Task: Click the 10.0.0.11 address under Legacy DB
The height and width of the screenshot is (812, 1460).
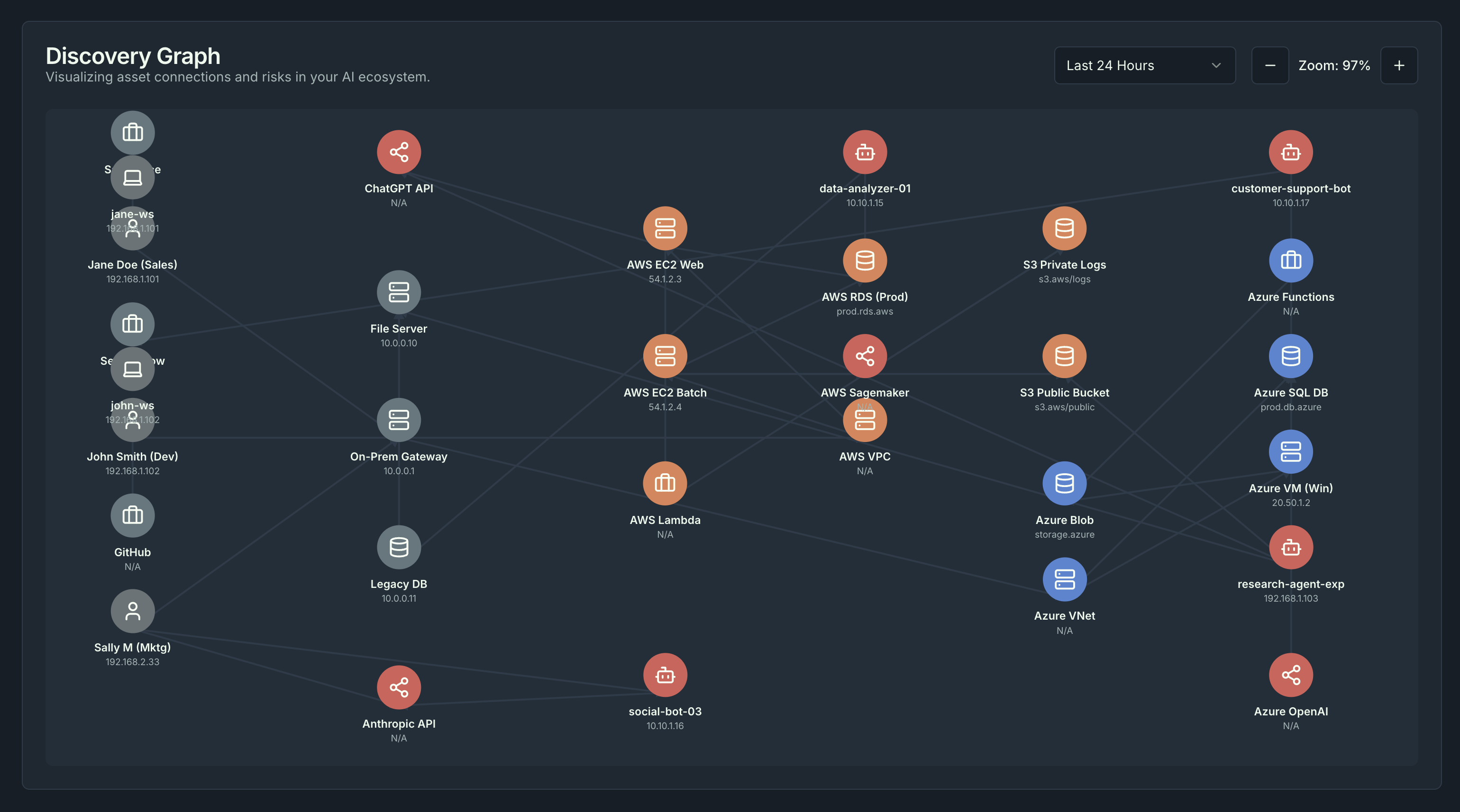Action: tap(399, 598)
